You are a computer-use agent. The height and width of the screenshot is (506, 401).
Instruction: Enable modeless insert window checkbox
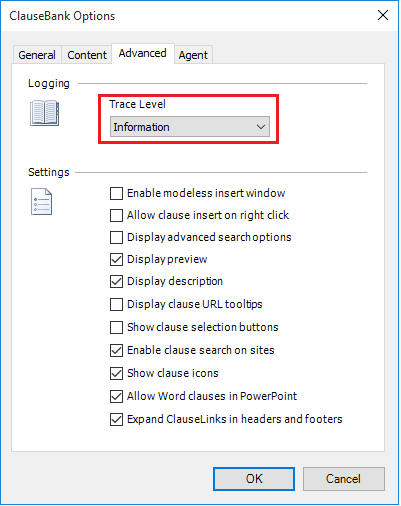[x=116, y=193]
